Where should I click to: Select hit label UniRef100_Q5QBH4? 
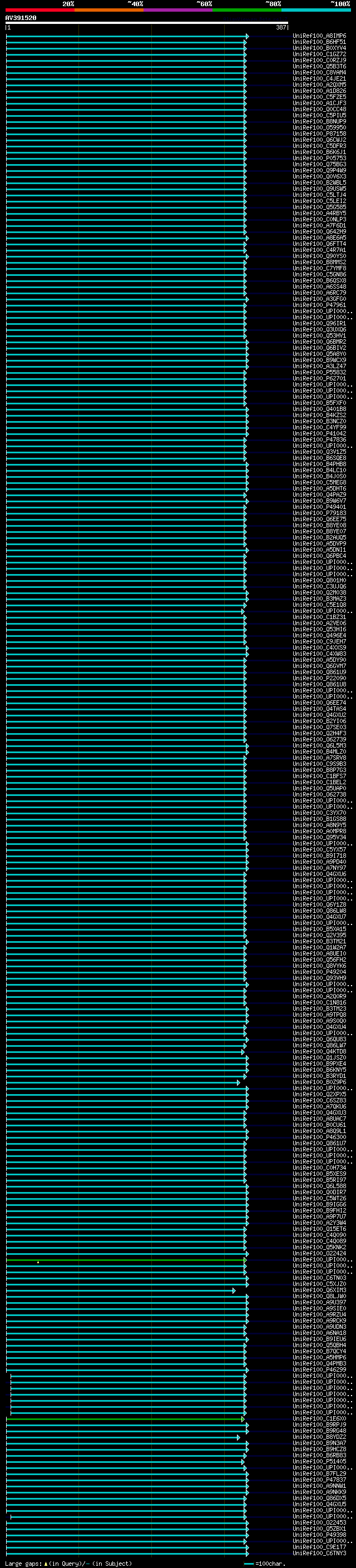[x=319, y=1345]
